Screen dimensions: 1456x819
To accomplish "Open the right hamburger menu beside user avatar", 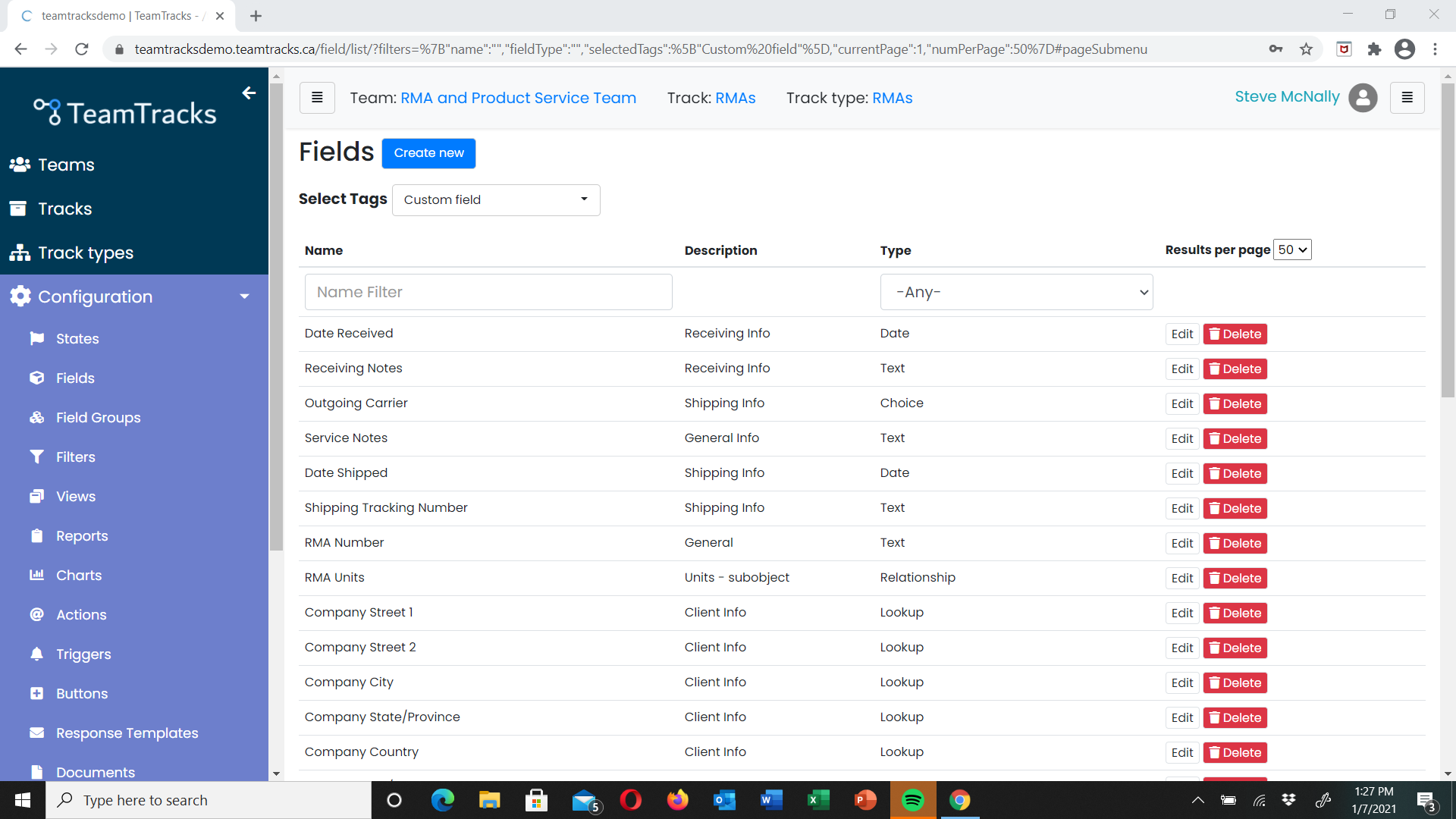I will [1407, 98].
